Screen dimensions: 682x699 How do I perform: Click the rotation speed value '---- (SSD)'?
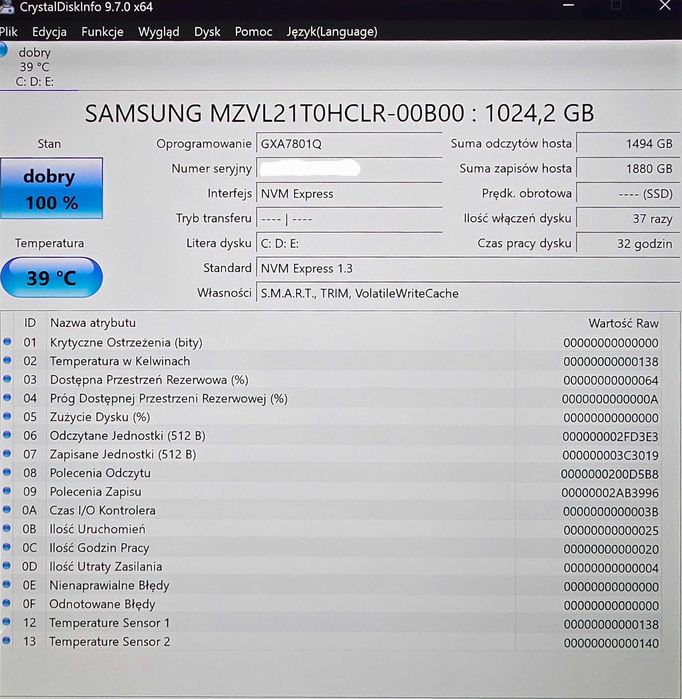[x=628, y=193]
